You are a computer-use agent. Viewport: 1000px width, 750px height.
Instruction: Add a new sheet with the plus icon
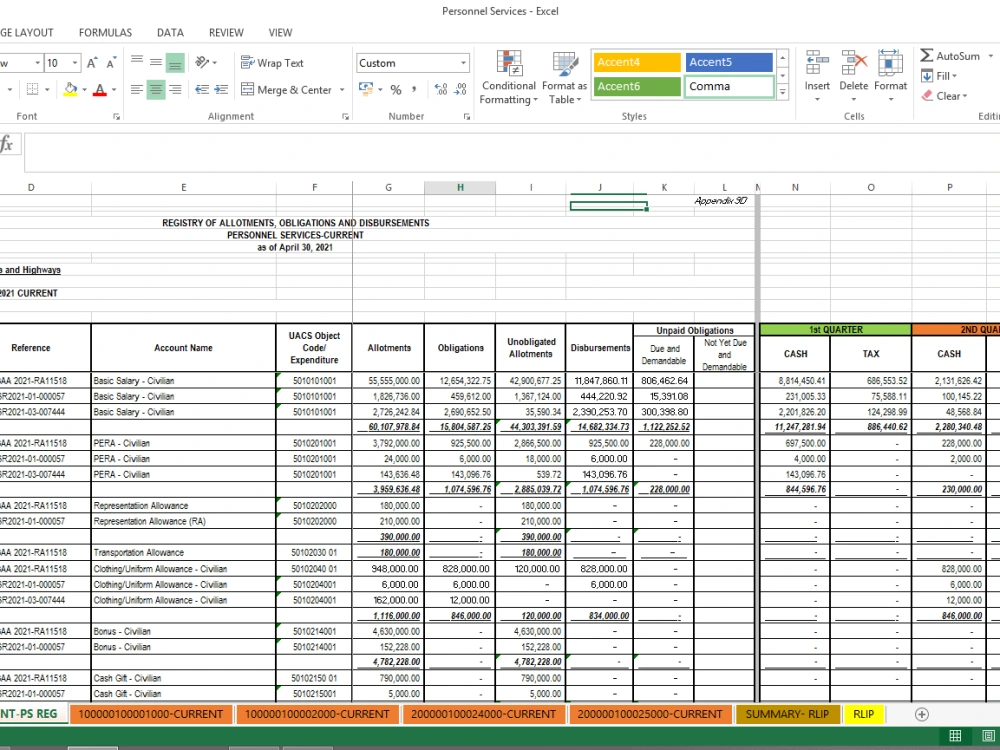[x=922, y=714]
